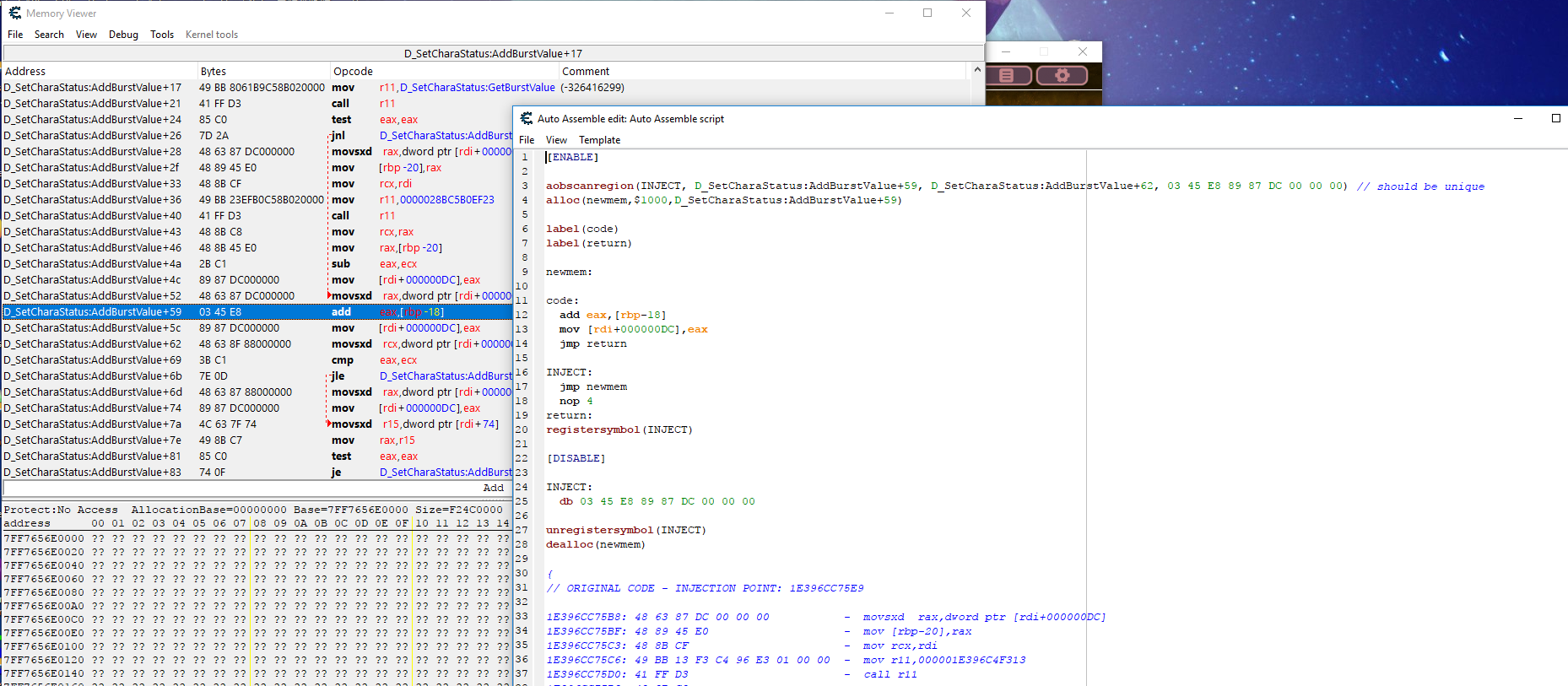Close the Memory Viewer window

tap(966, 14)
